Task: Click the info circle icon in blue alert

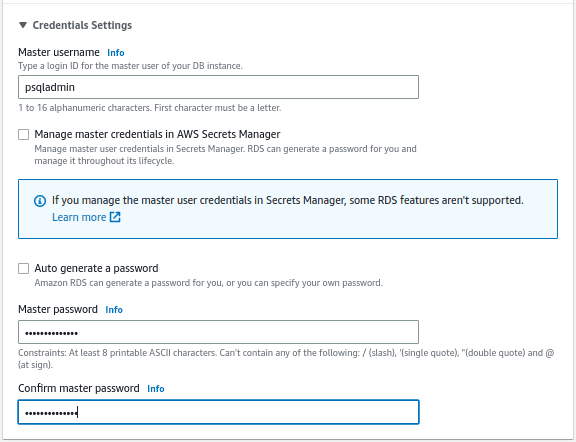Action: [40, 201]
